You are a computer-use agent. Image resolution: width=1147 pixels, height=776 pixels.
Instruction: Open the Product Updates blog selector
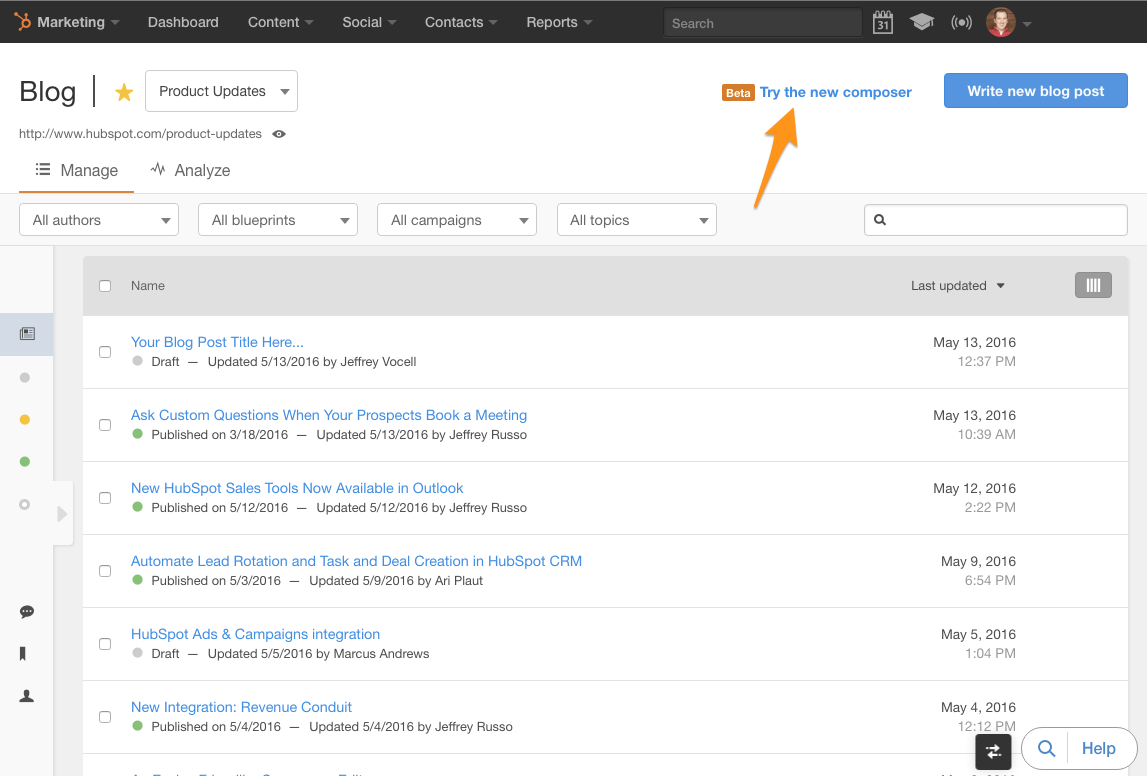tap(222, 91)
